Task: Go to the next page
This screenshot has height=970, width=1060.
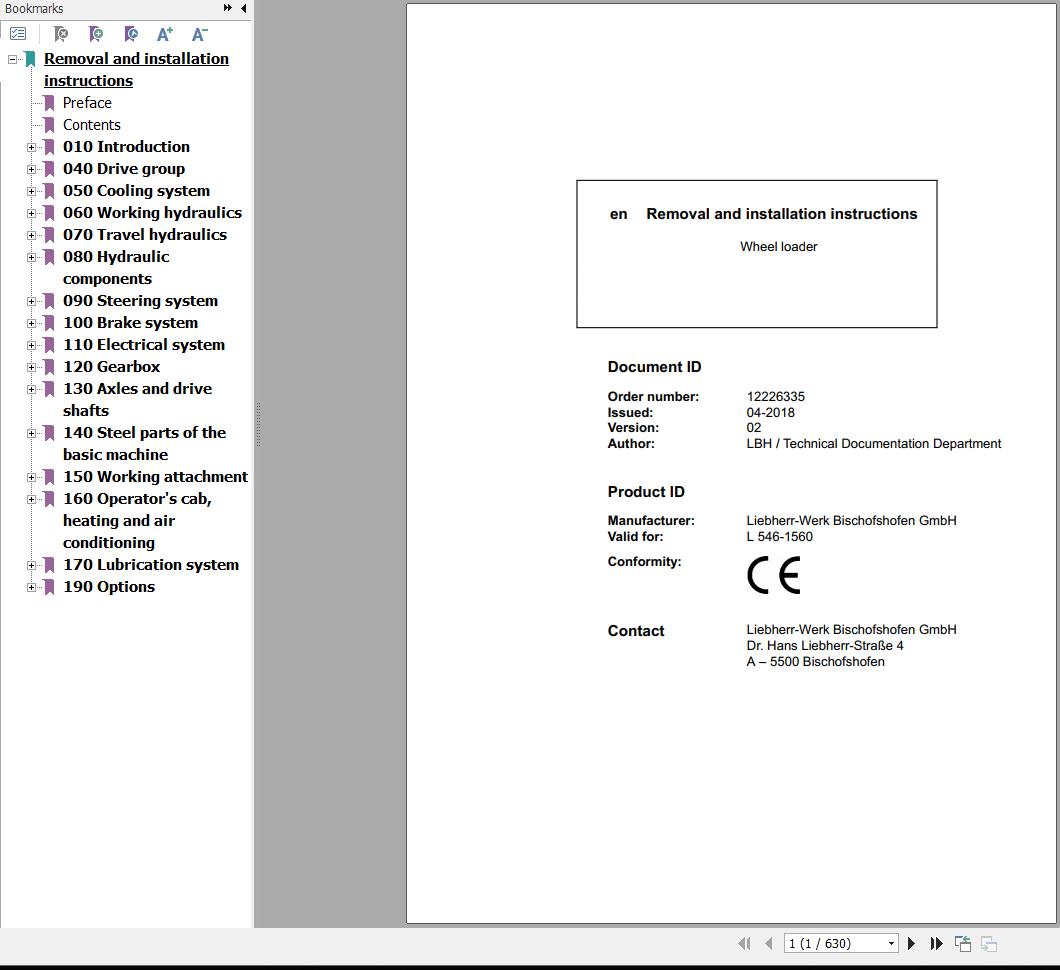Action: 911,943
